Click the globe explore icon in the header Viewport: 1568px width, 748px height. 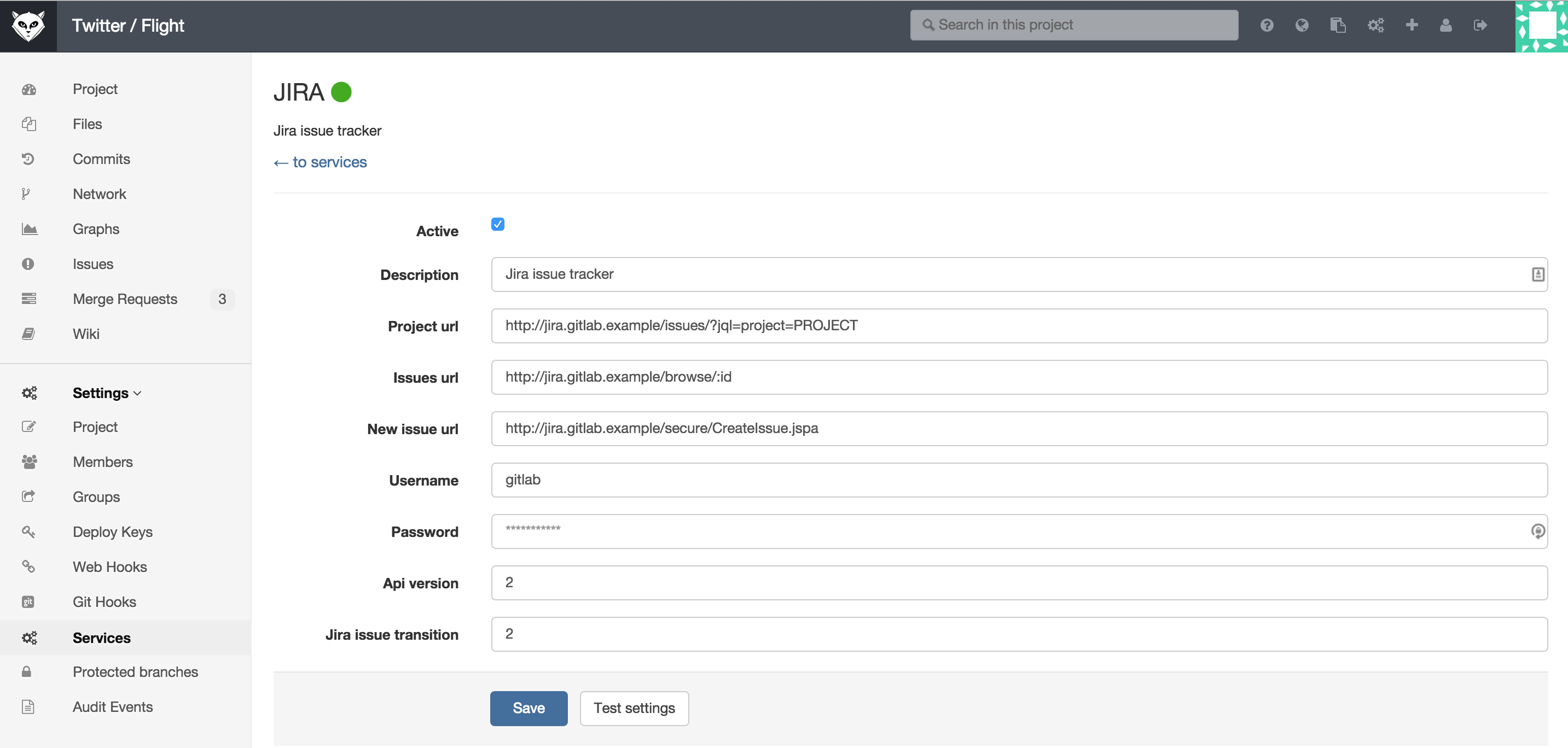coord(1302,25)
